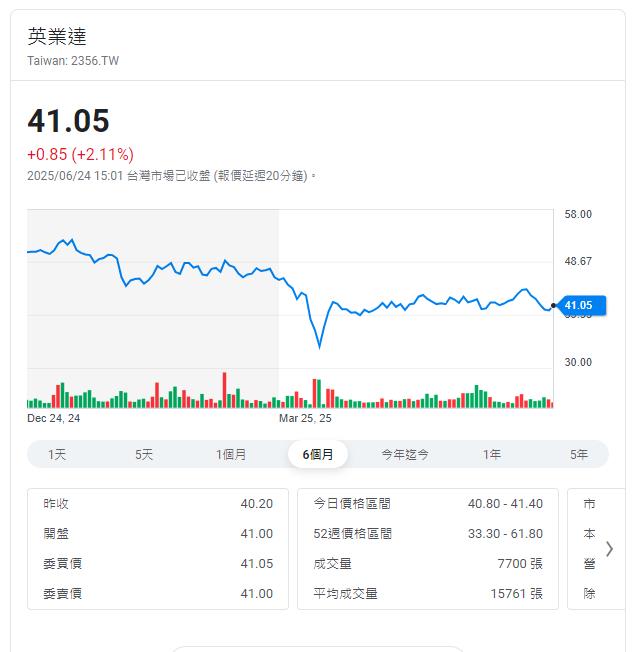
Task: Open the 5年 chart range
Action: click(579, 454)
